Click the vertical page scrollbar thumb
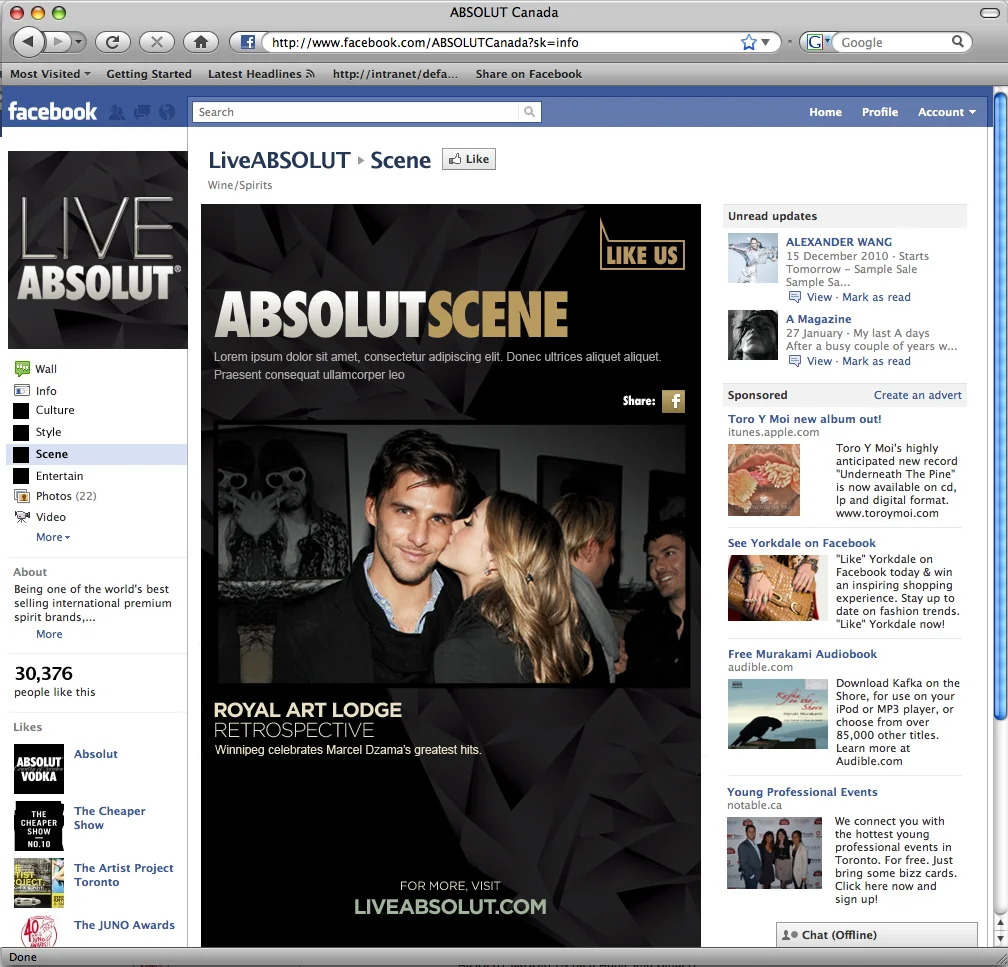The image size is (1008, 967). point(1000,408)
